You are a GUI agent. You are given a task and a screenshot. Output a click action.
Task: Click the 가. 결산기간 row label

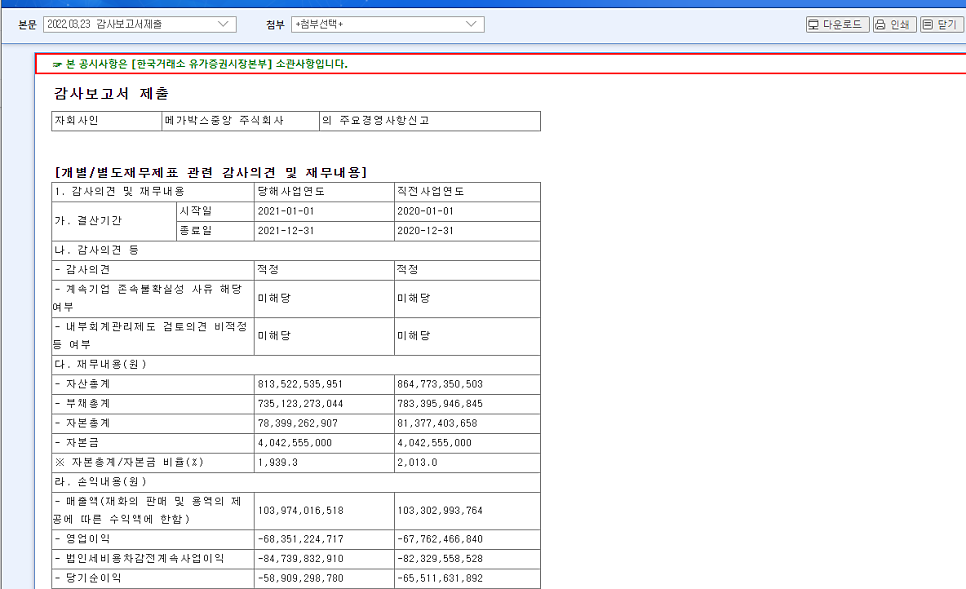[114, 221]
